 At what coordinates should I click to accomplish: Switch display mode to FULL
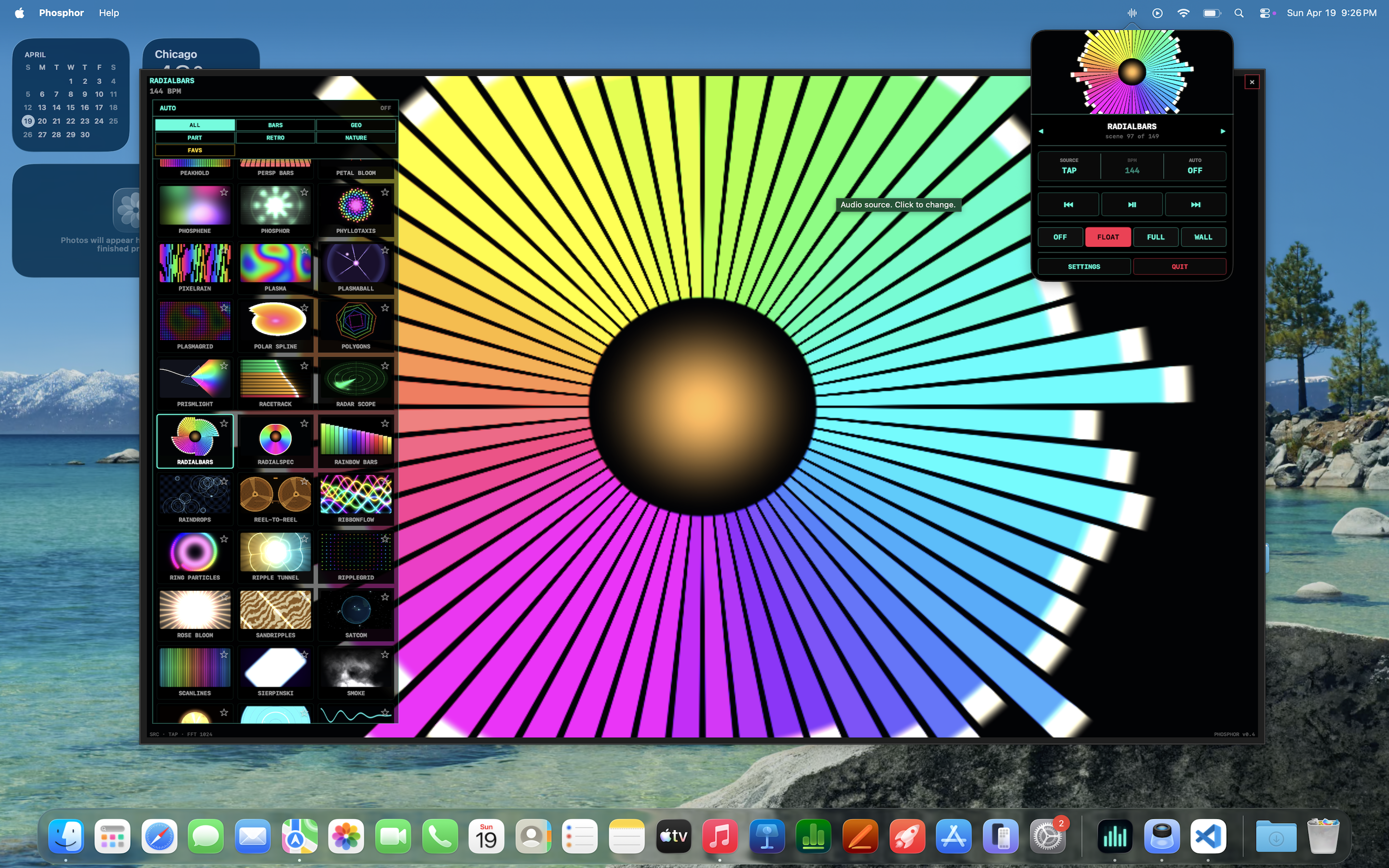coord(1156,237)
